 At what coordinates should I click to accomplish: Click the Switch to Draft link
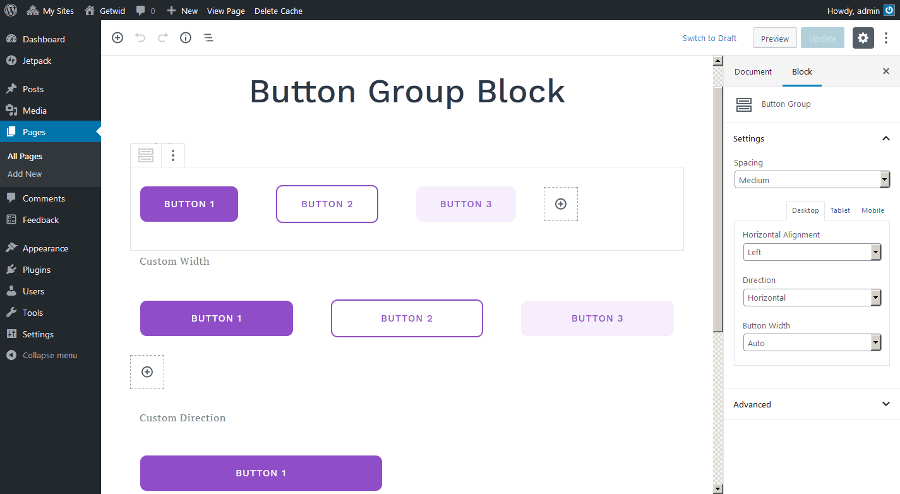point(709,38)
